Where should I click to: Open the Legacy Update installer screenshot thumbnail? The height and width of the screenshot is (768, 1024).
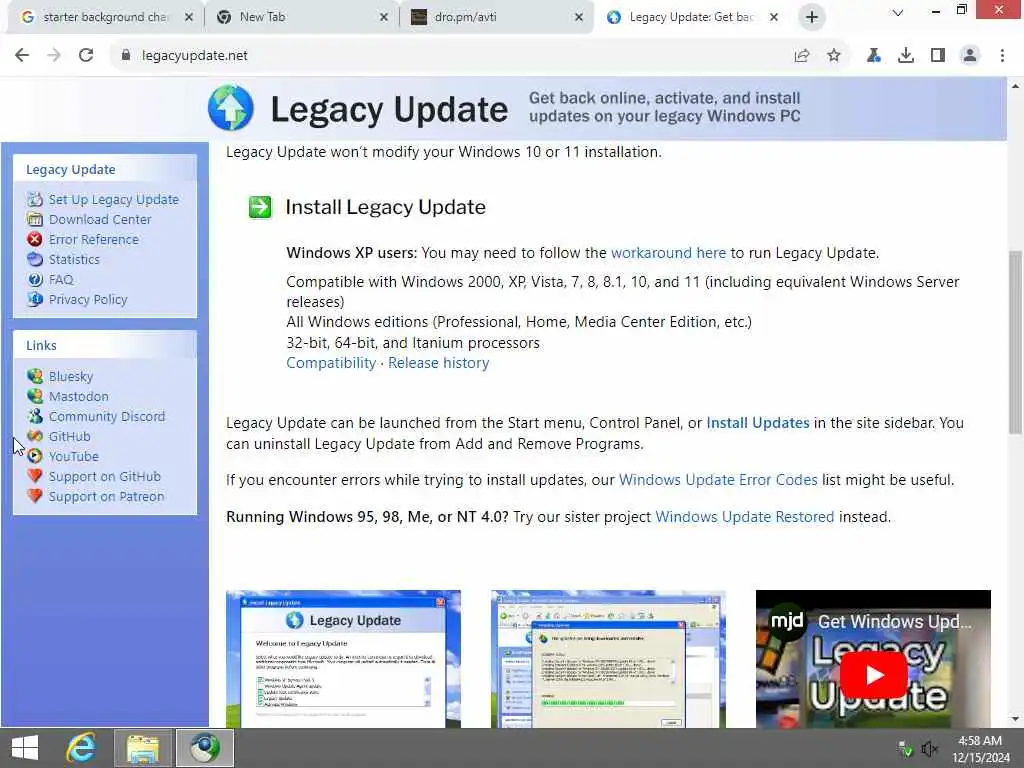(344, 659)
